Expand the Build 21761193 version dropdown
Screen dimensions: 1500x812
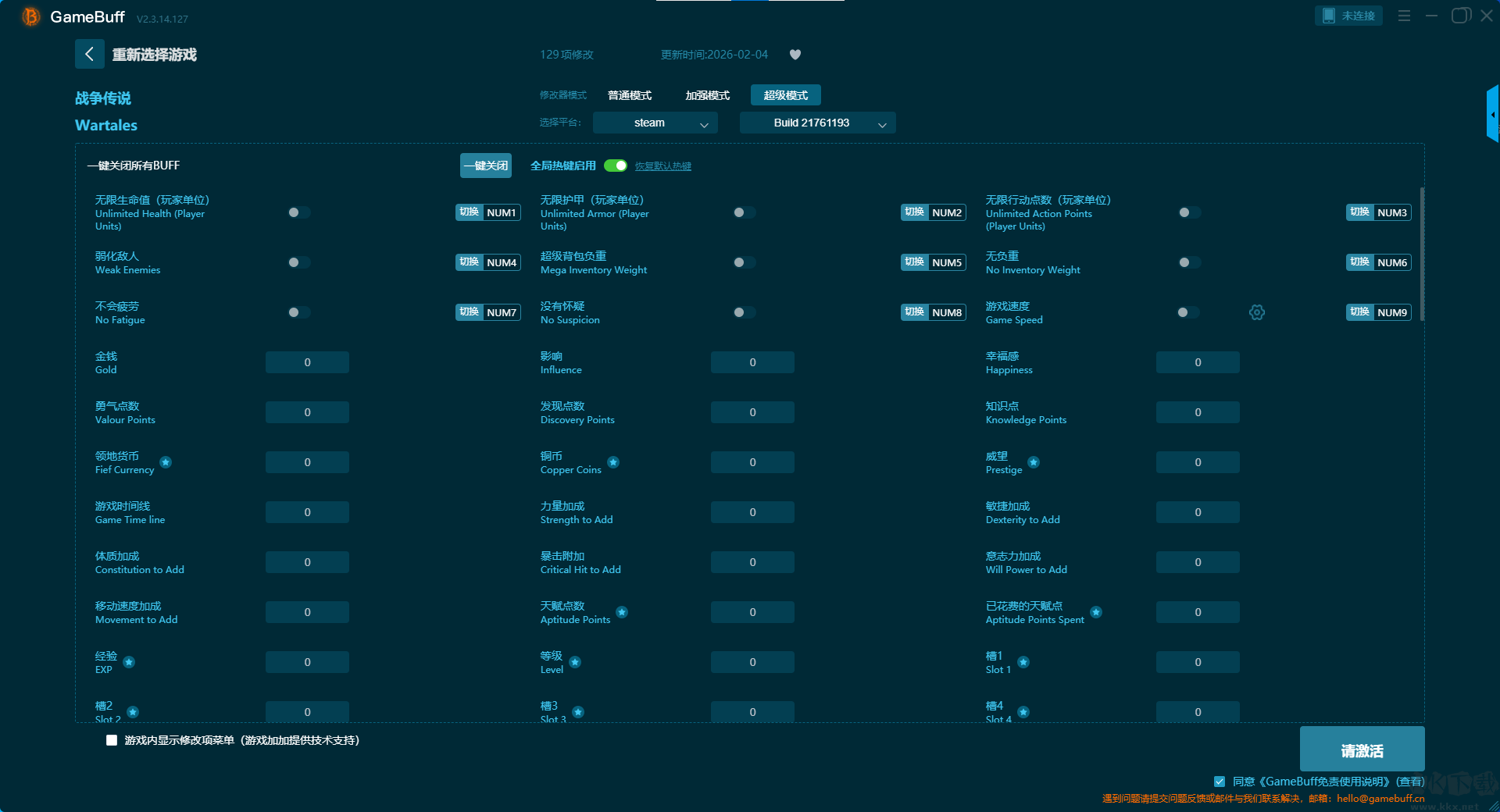pyautogui.click(x=817, y=123)
